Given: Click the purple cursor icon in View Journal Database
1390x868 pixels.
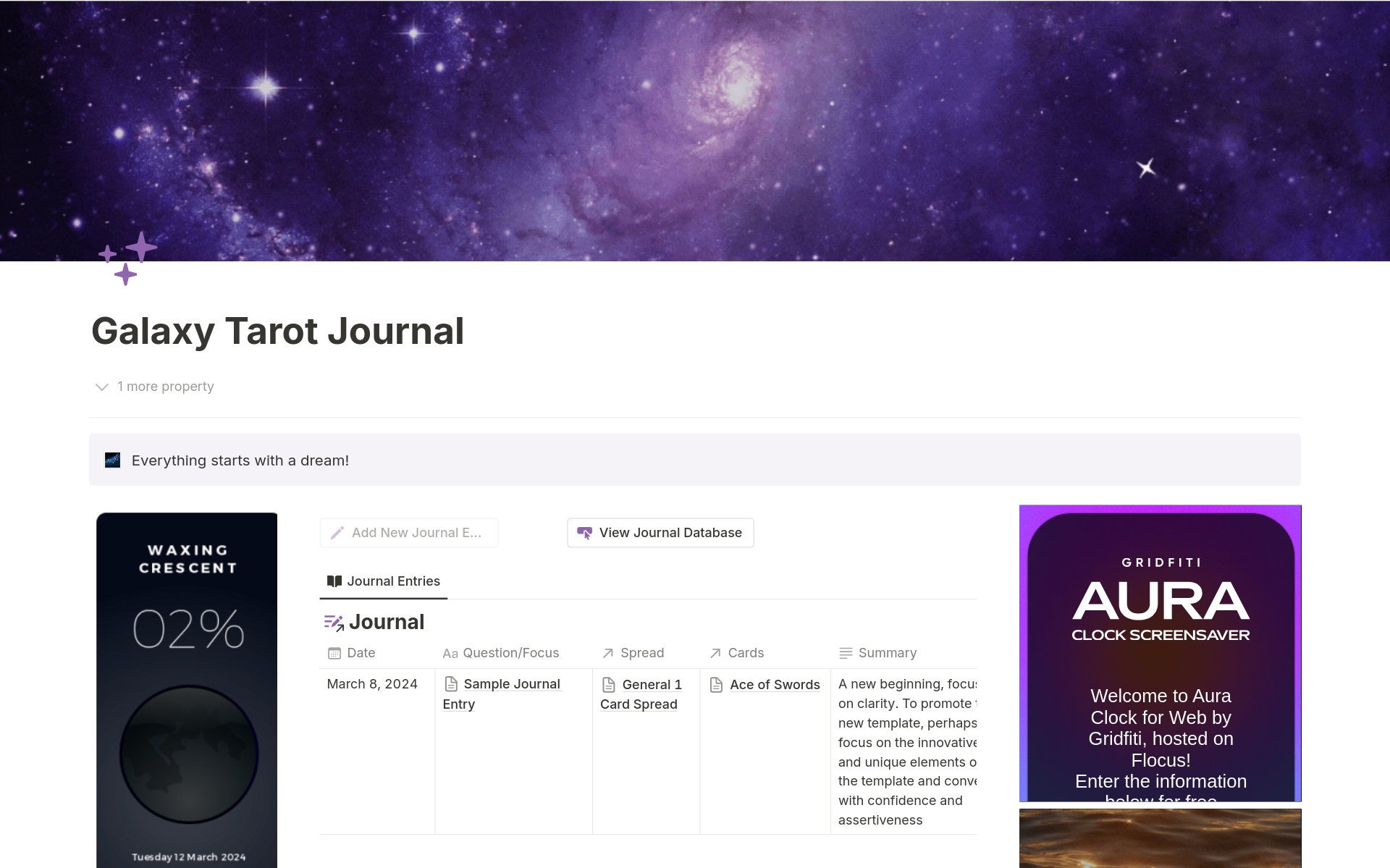Looking at the screenshot, I should point(585,532).
